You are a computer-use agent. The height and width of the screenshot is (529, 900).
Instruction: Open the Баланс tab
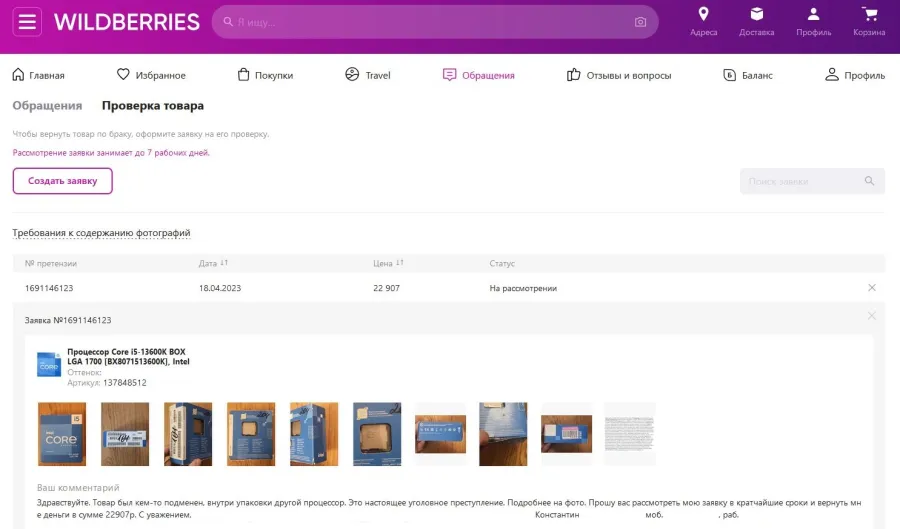click(748, 75)
